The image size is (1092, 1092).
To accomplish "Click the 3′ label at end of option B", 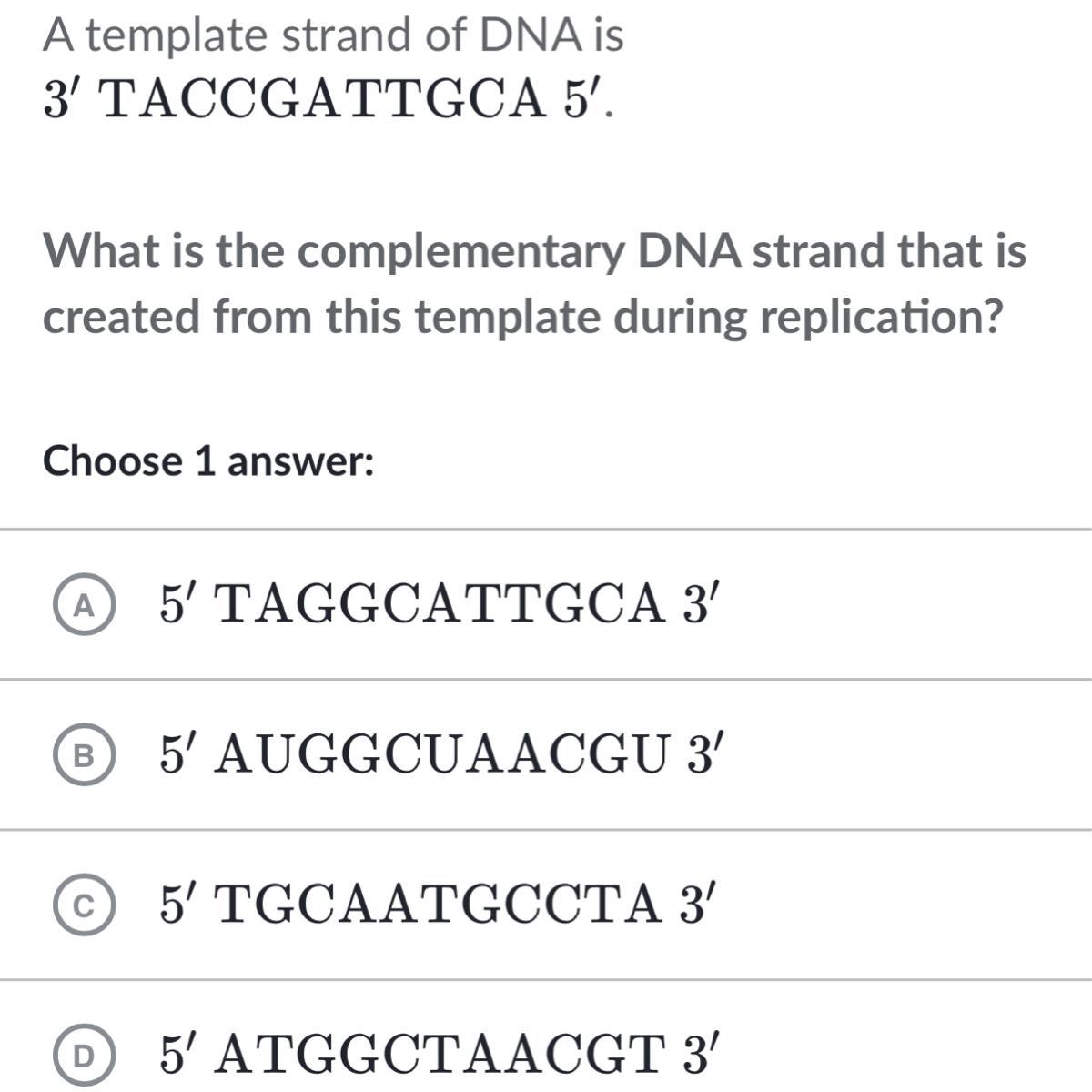I will 703,754.
